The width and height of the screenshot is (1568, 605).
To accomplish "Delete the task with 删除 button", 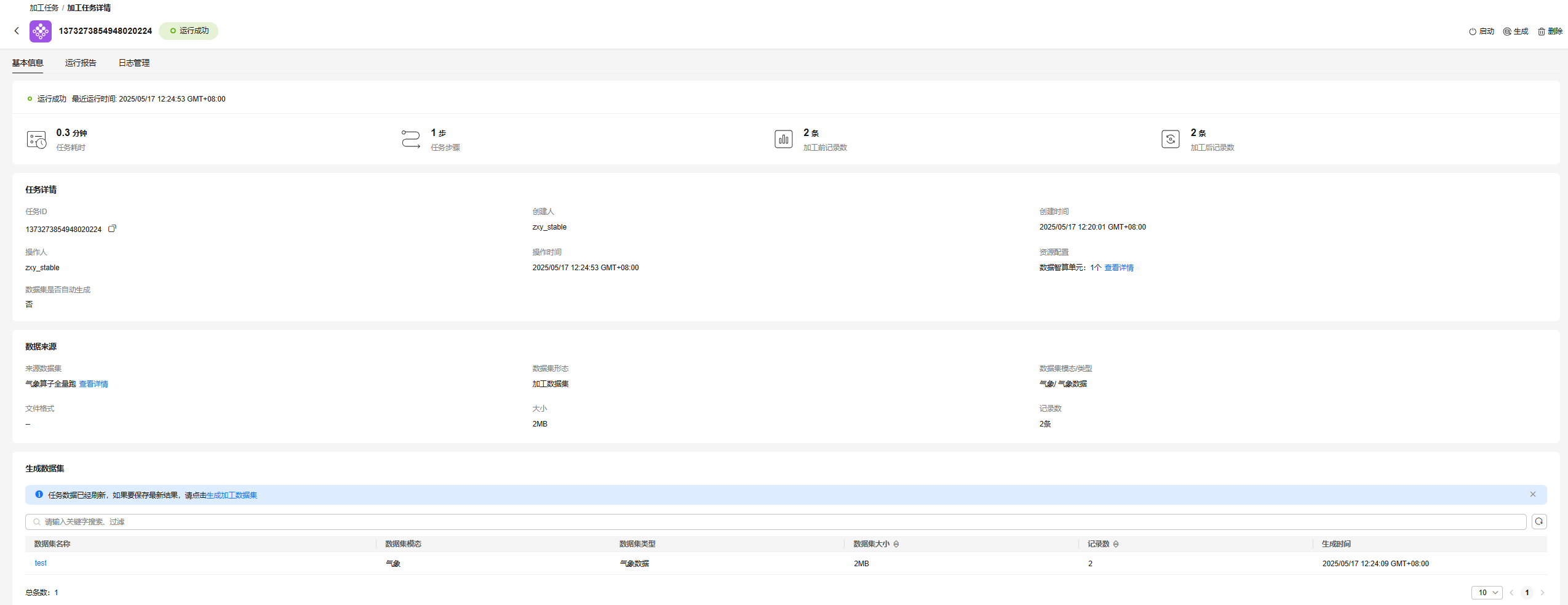I will (x=1550, y=31).
